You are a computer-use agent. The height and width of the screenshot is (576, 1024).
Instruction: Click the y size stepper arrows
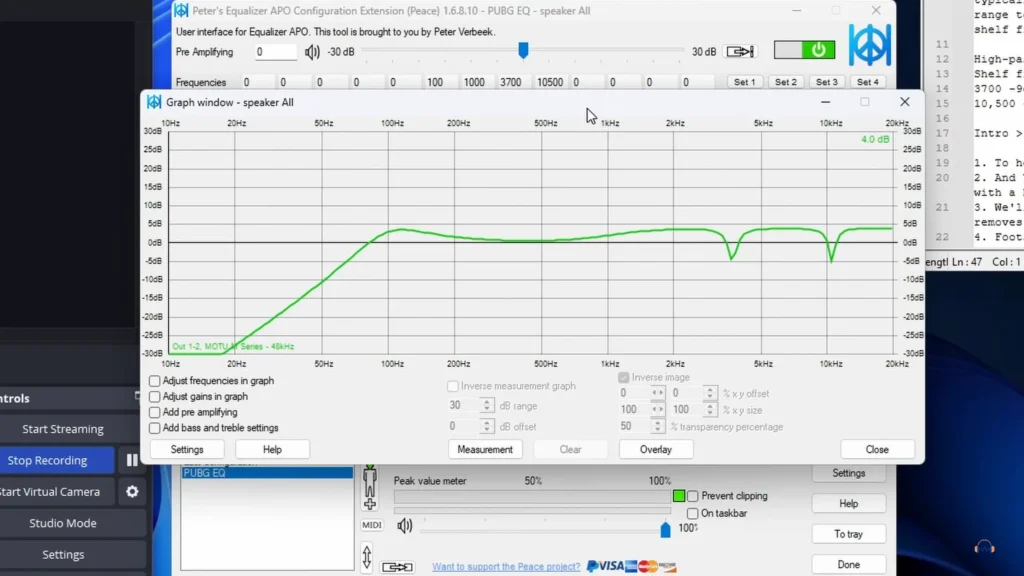pos(709,409)
